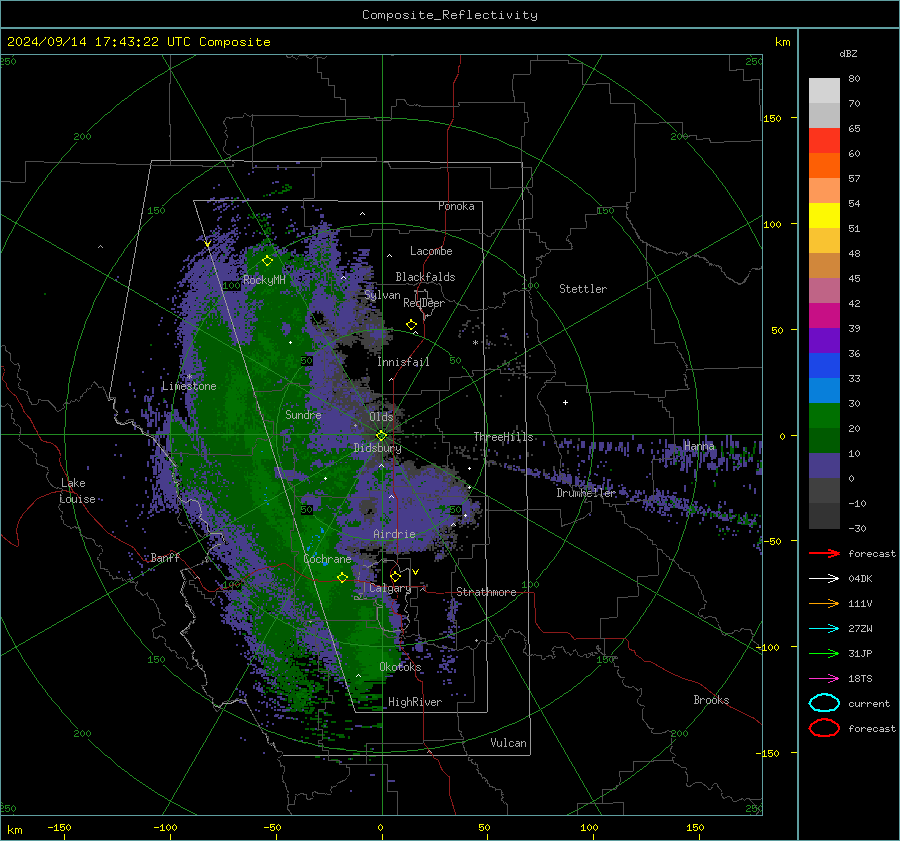Click the yellow diamond marker near RedDeer

click(x=412, y=325)
